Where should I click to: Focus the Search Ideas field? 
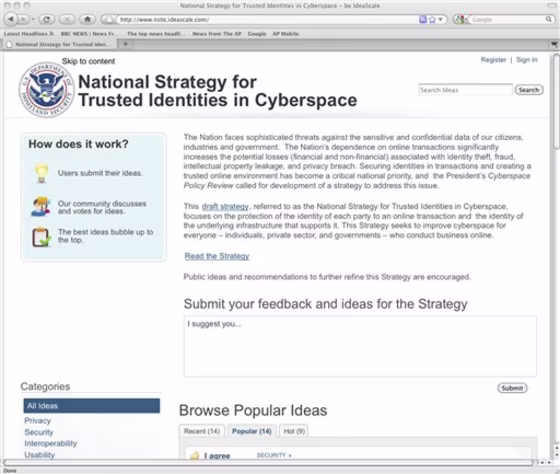(465, 90)
